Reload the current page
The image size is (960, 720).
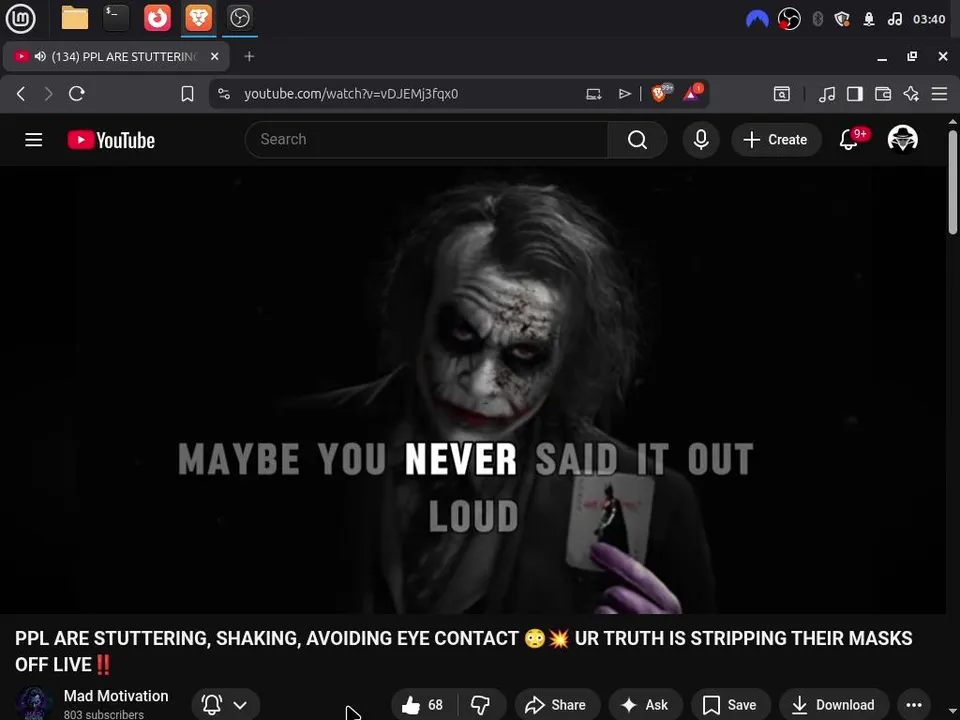77,94
